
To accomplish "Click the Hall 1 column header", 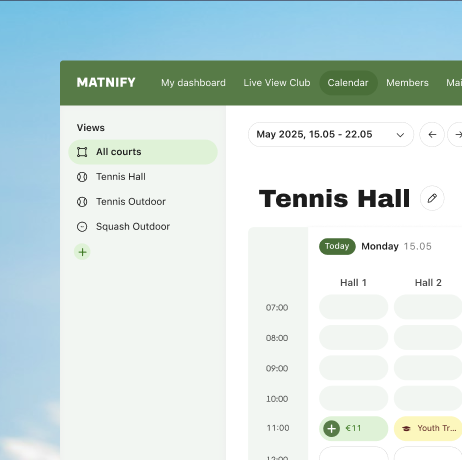I will (353, 283).
